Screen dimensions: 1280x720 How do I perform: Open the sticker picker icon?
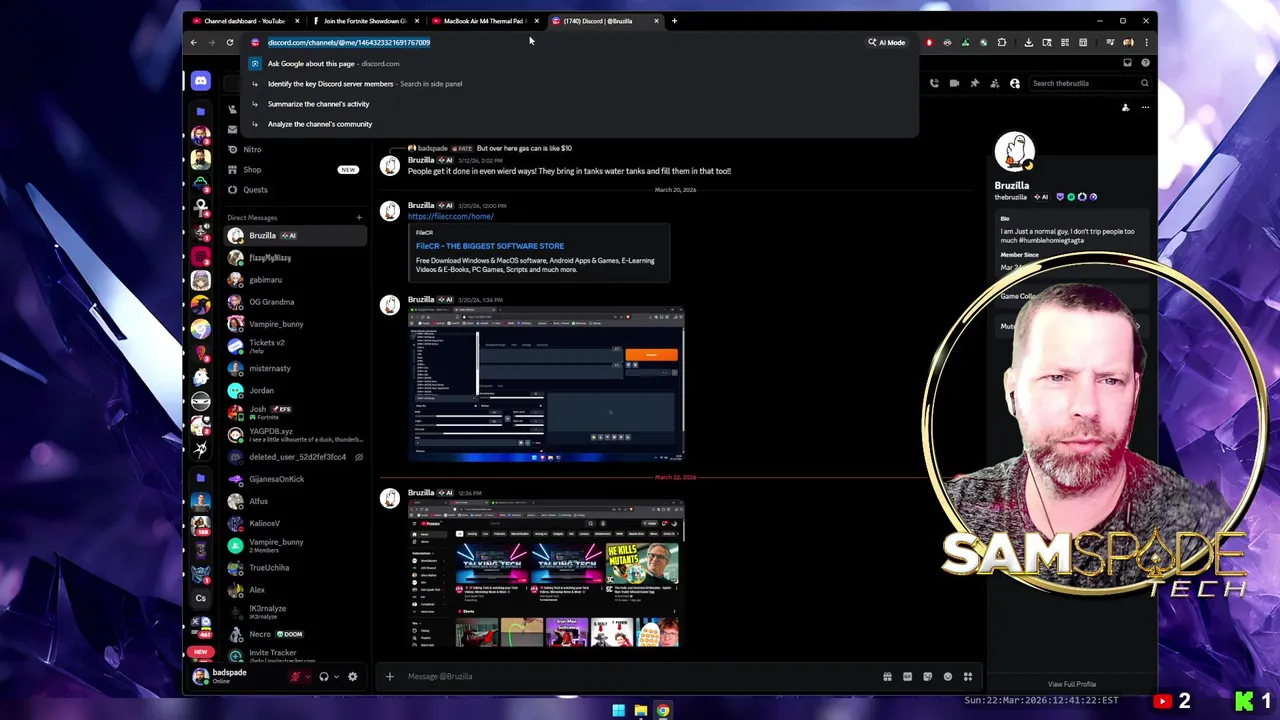928,677
